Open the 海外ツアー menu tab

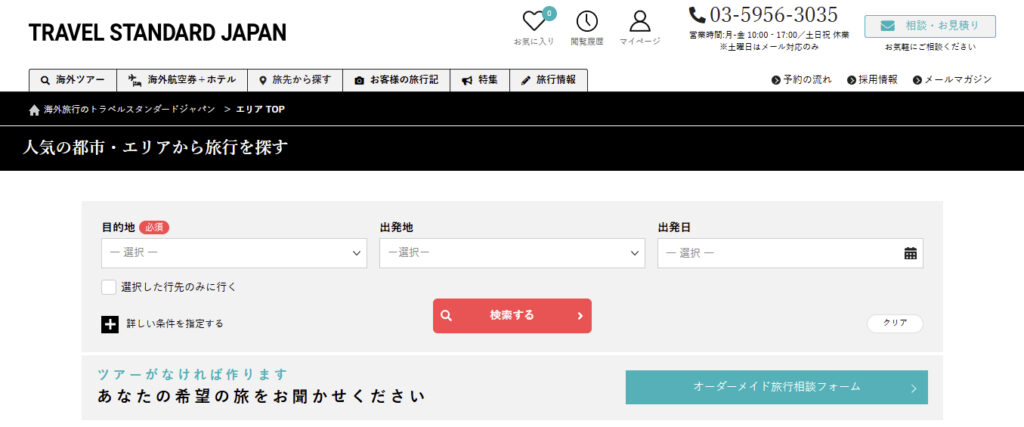(x=72, y=80)
